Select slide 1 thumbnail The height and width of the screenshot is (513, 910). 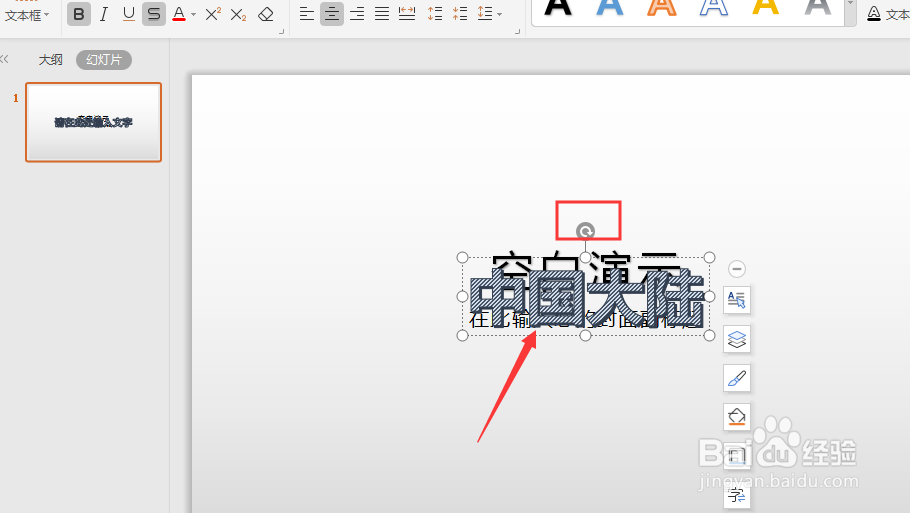click(x=93, y=122)
